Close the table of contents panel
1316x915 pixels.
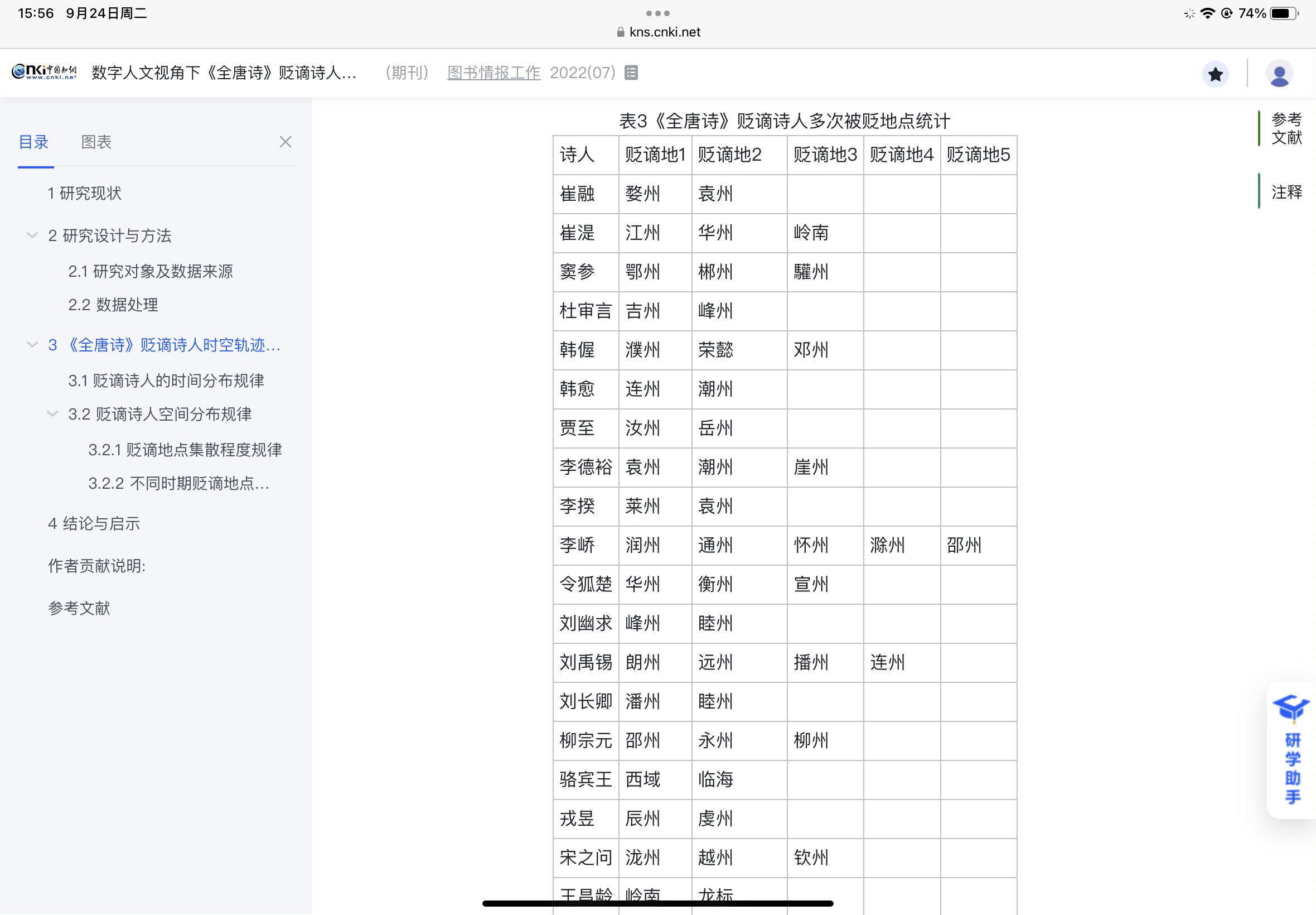tap(286, 142)
